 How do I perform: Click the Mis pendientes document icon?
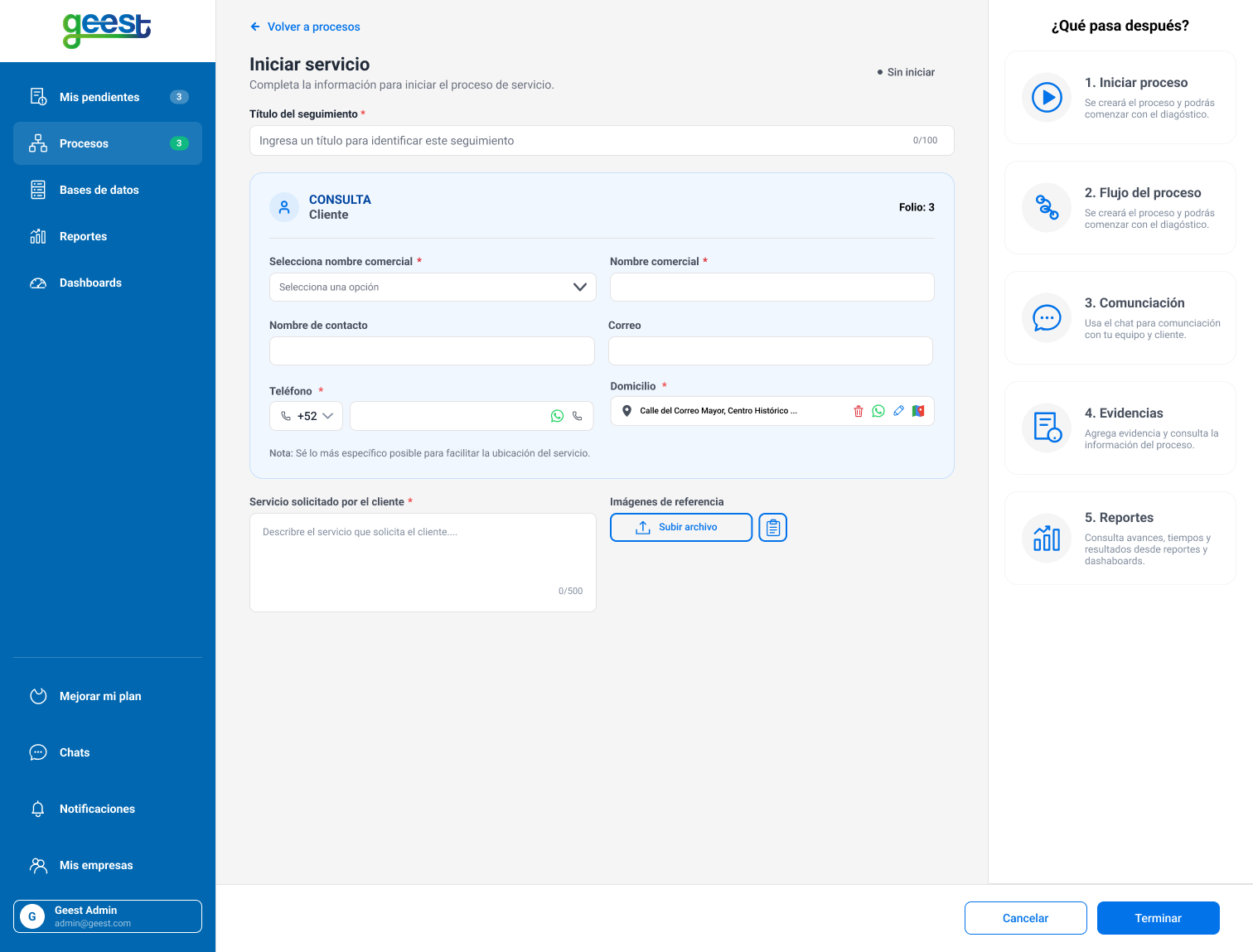[38, 97]
